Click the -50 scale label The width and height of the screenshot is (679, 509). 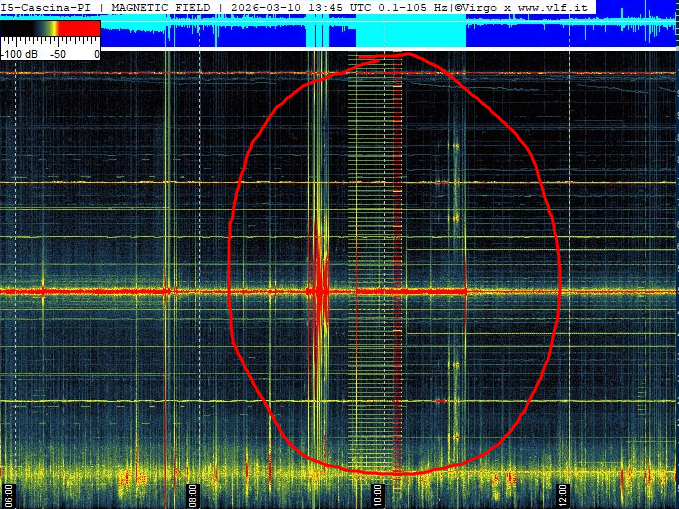[x=57, y=54]
